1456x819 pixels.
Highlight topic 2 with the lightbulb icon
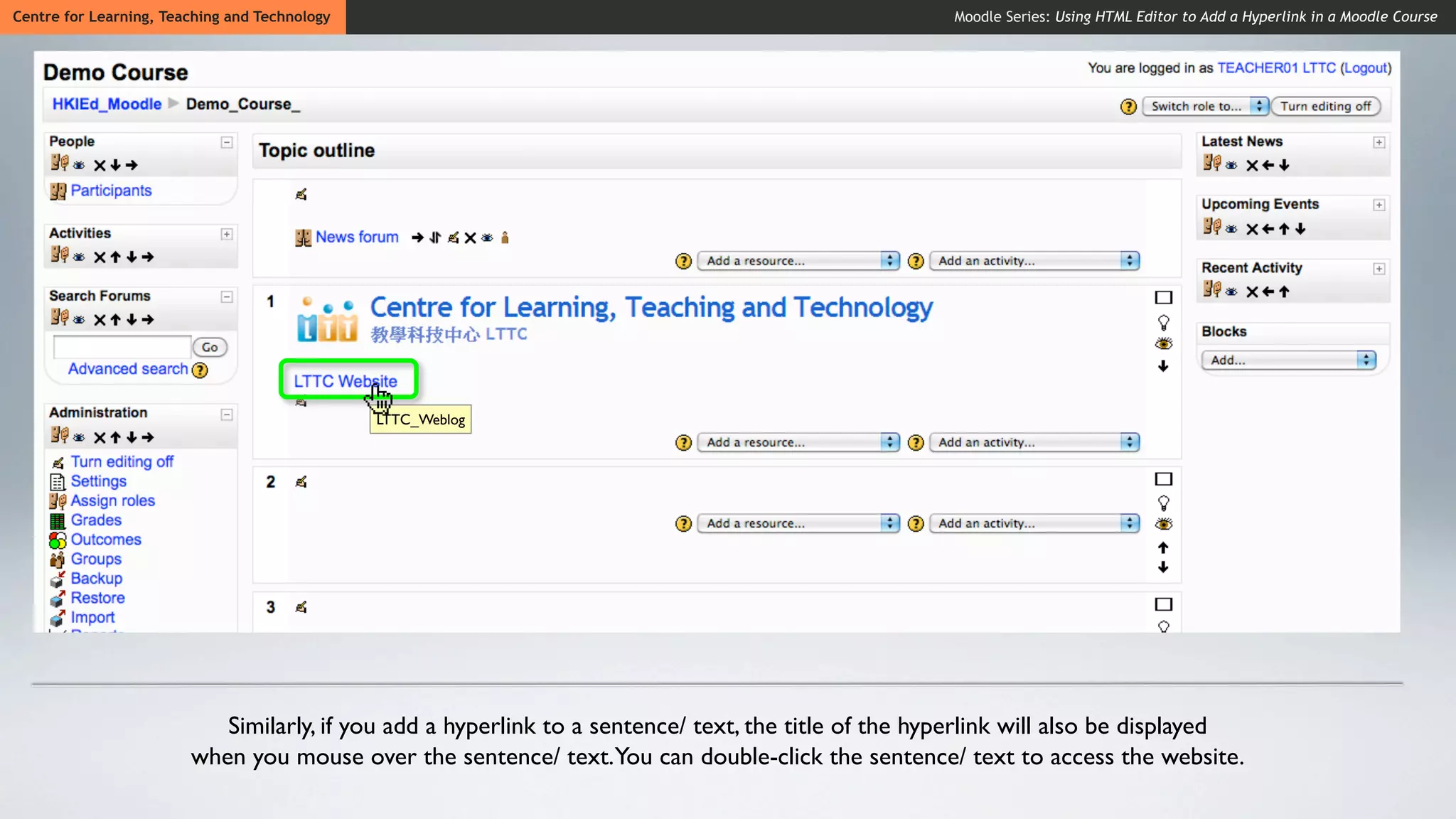pos(1163,503)
